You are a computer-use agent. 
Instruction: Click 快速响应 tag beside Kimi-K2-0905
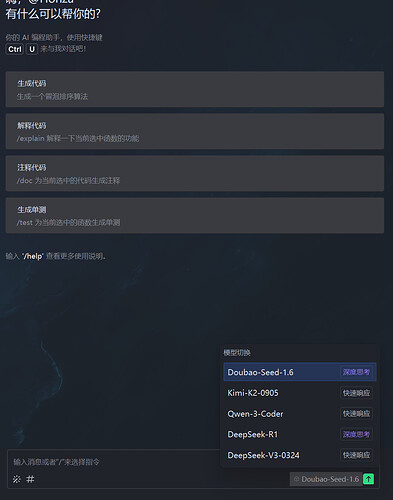pos(356,393)
